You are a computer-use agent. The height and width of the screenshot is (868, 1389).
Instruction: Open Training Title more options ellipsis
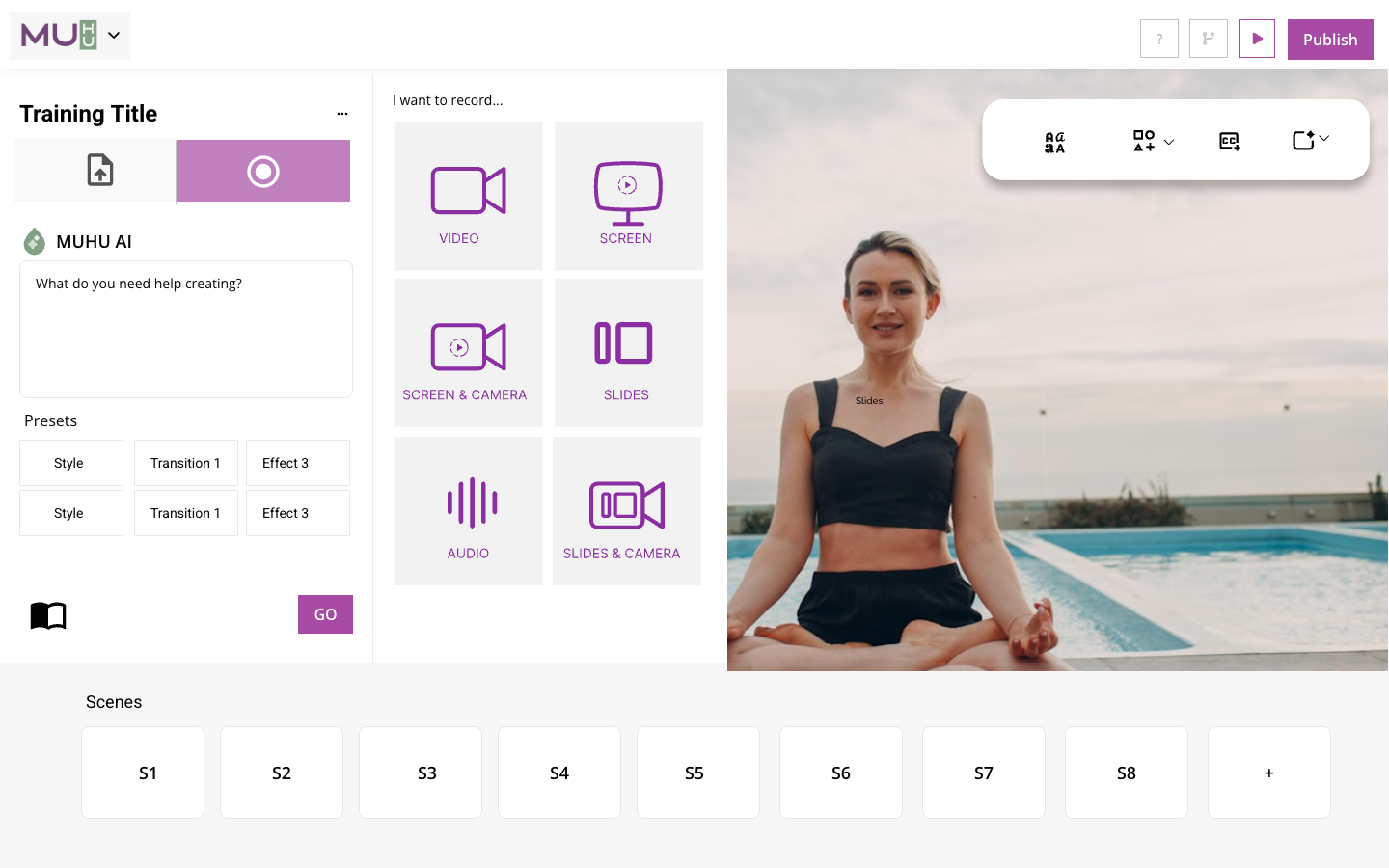[x=342, y=114]
